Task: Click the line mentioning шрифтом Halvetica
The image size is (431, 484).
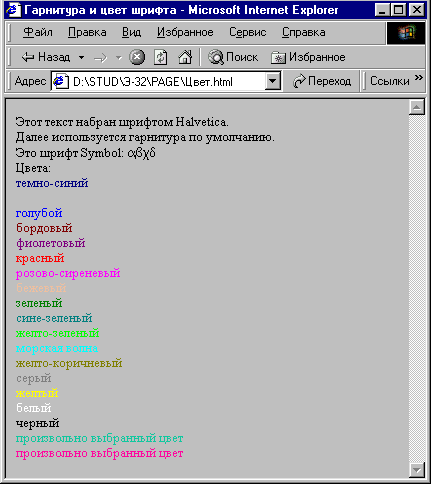Action: (x=122, y=122)
